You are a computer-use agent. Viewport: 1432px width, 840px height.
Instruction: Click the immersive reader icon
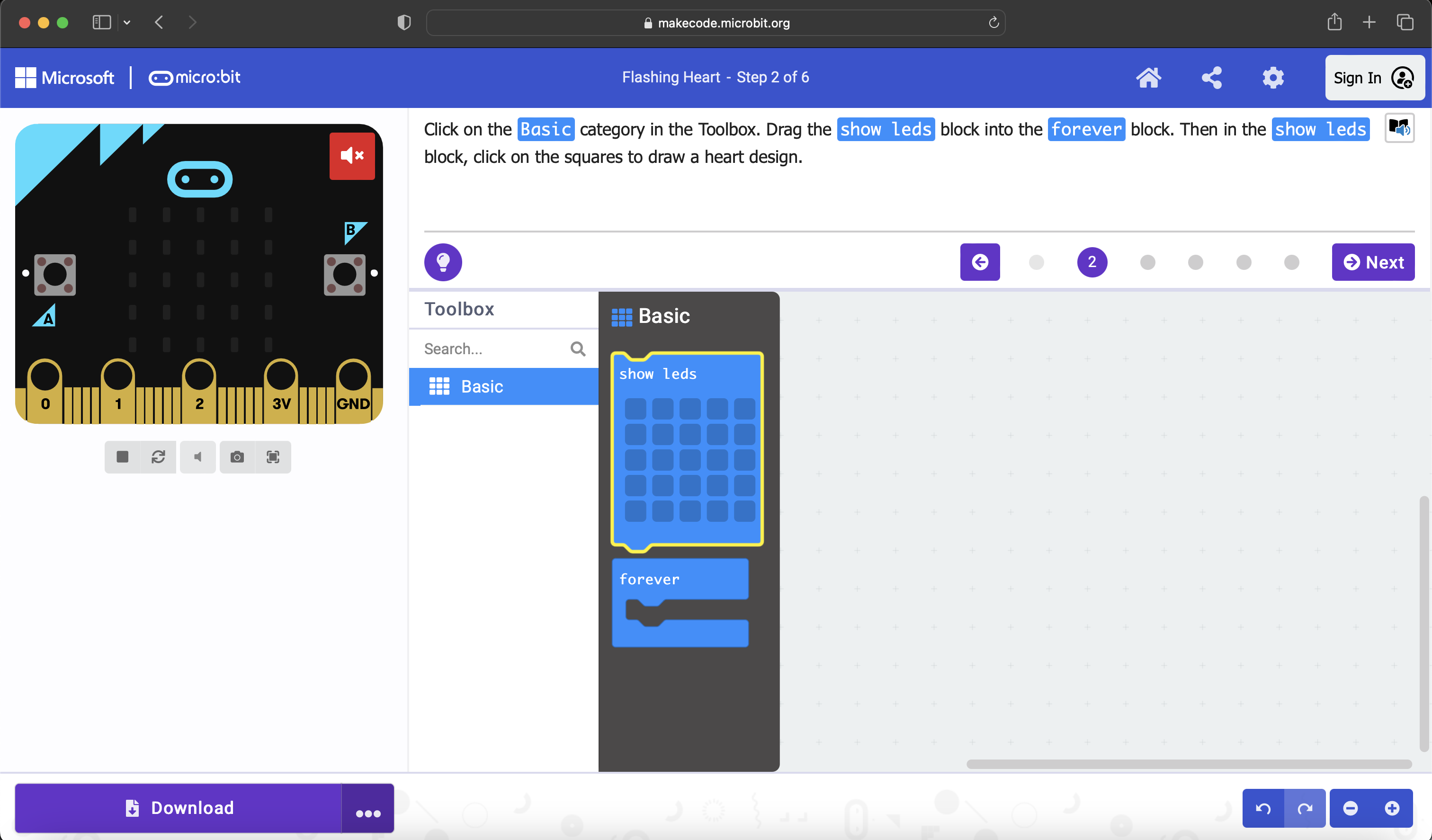(1399, 128)
